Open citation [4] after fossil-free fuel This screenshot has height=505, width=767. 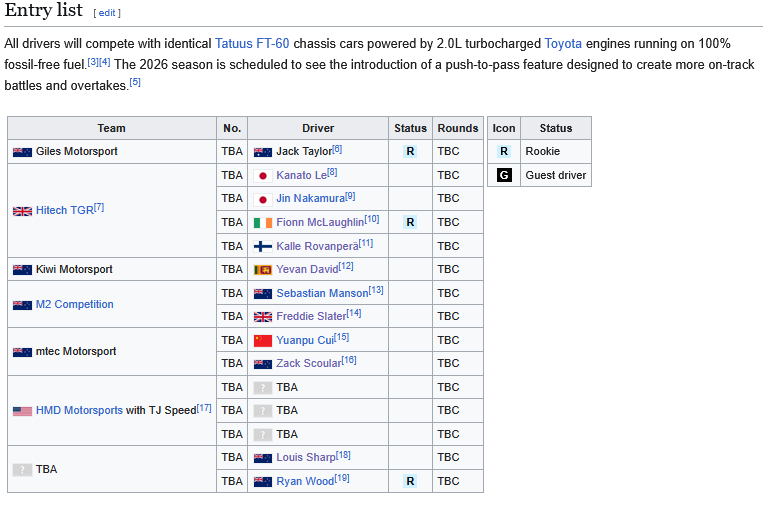(x=105, y=62)
